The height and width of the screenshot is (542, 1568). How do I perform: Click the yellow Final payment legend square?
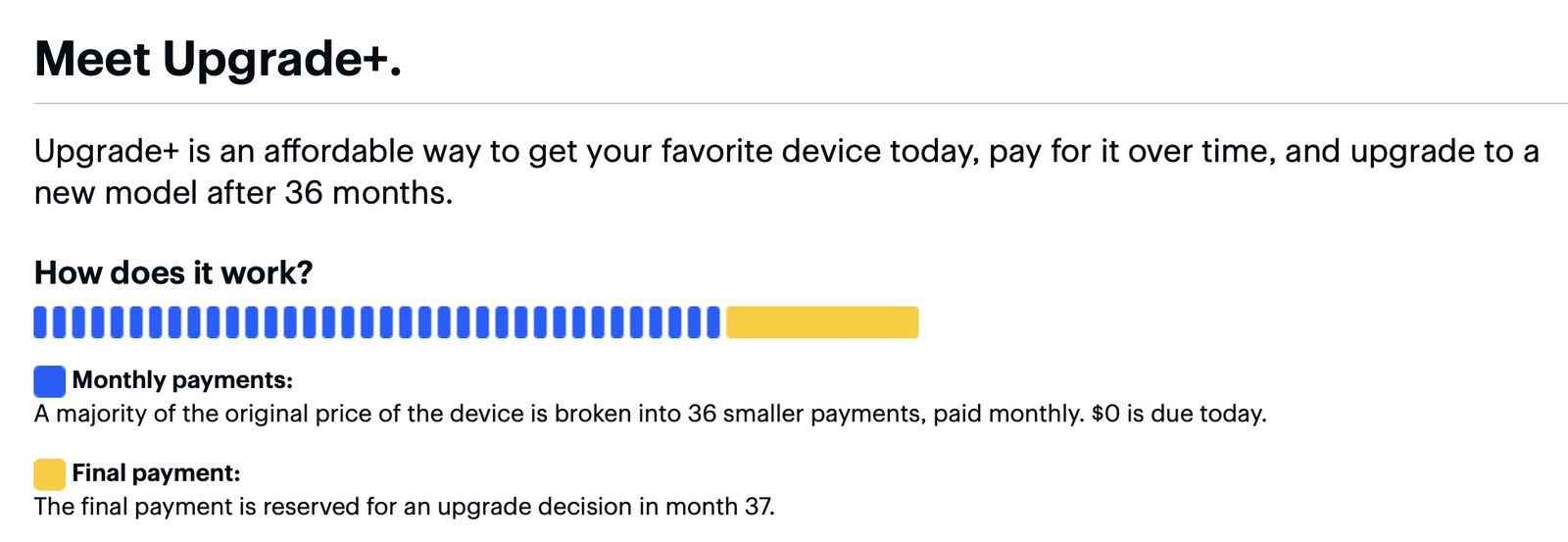coord(49,474)
